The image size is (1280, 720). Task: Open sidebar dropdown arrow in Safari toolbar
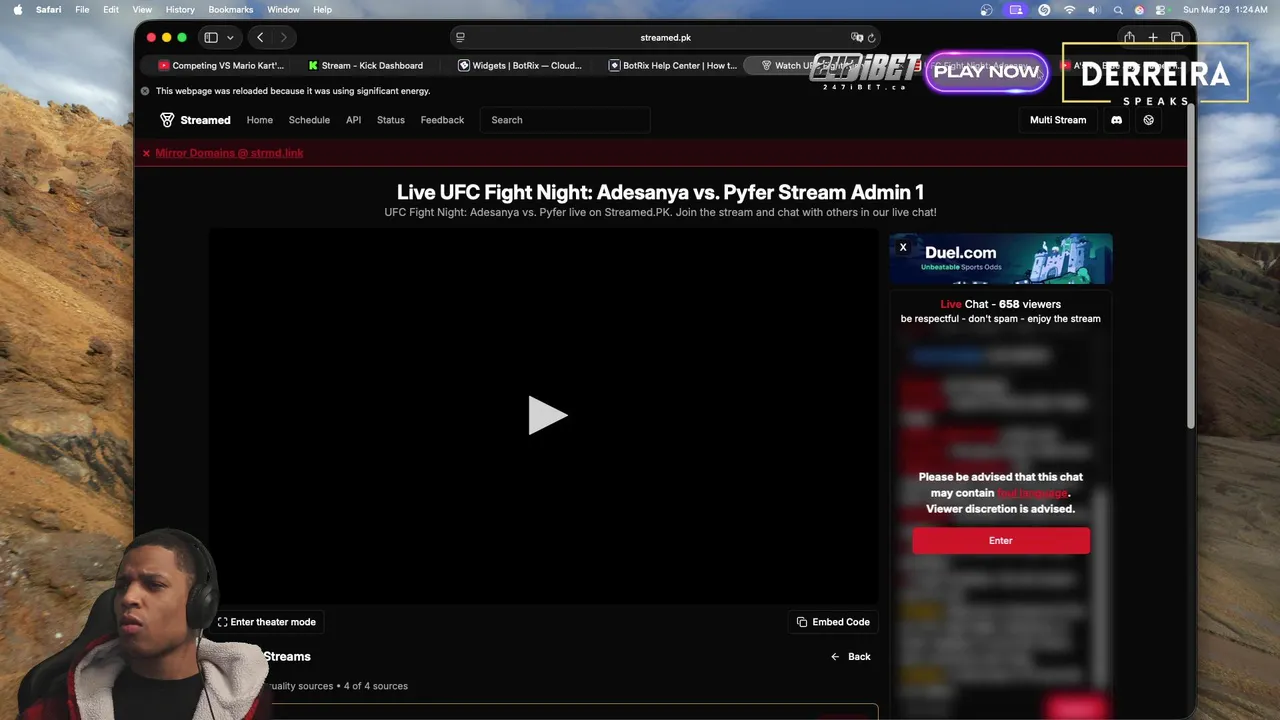coord(230,38)
